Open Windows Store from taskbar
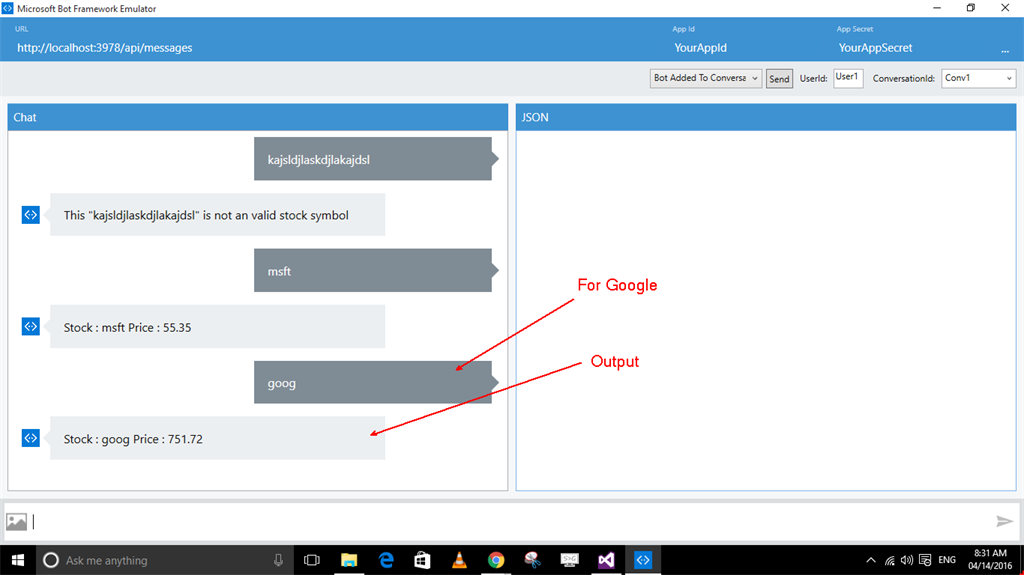This screenshot has height=575, width=1024. [423, 560]
